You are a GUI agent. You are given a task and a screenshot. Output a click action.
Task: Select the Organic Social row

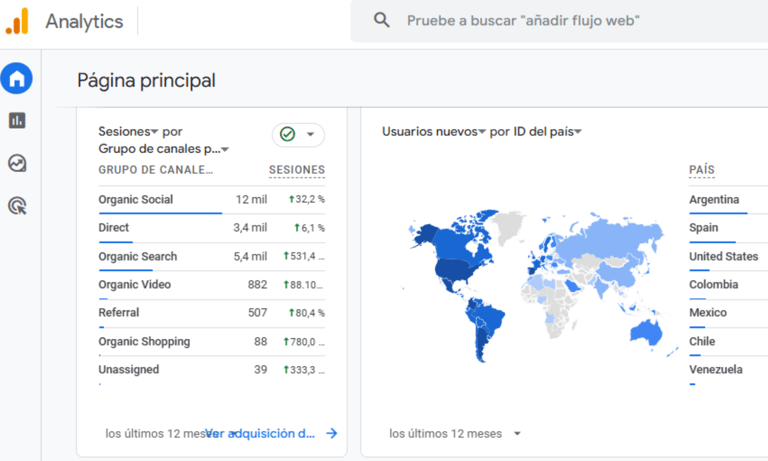(212, 200)
